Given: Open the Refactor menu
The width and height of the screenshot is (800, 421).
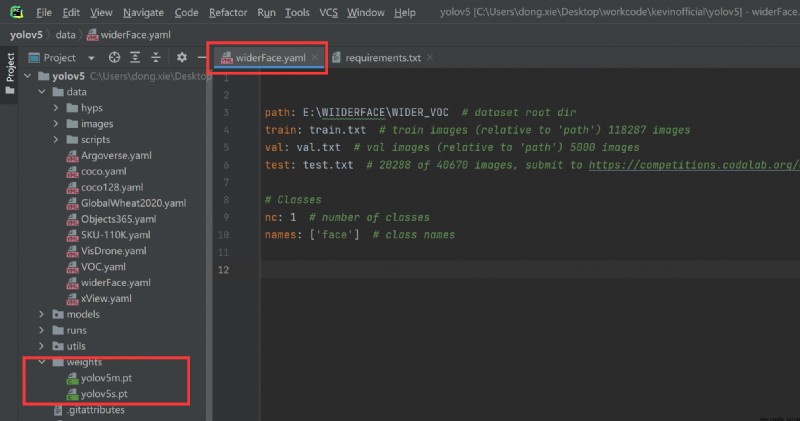Looking at the screenshot, I should (228, 12).
